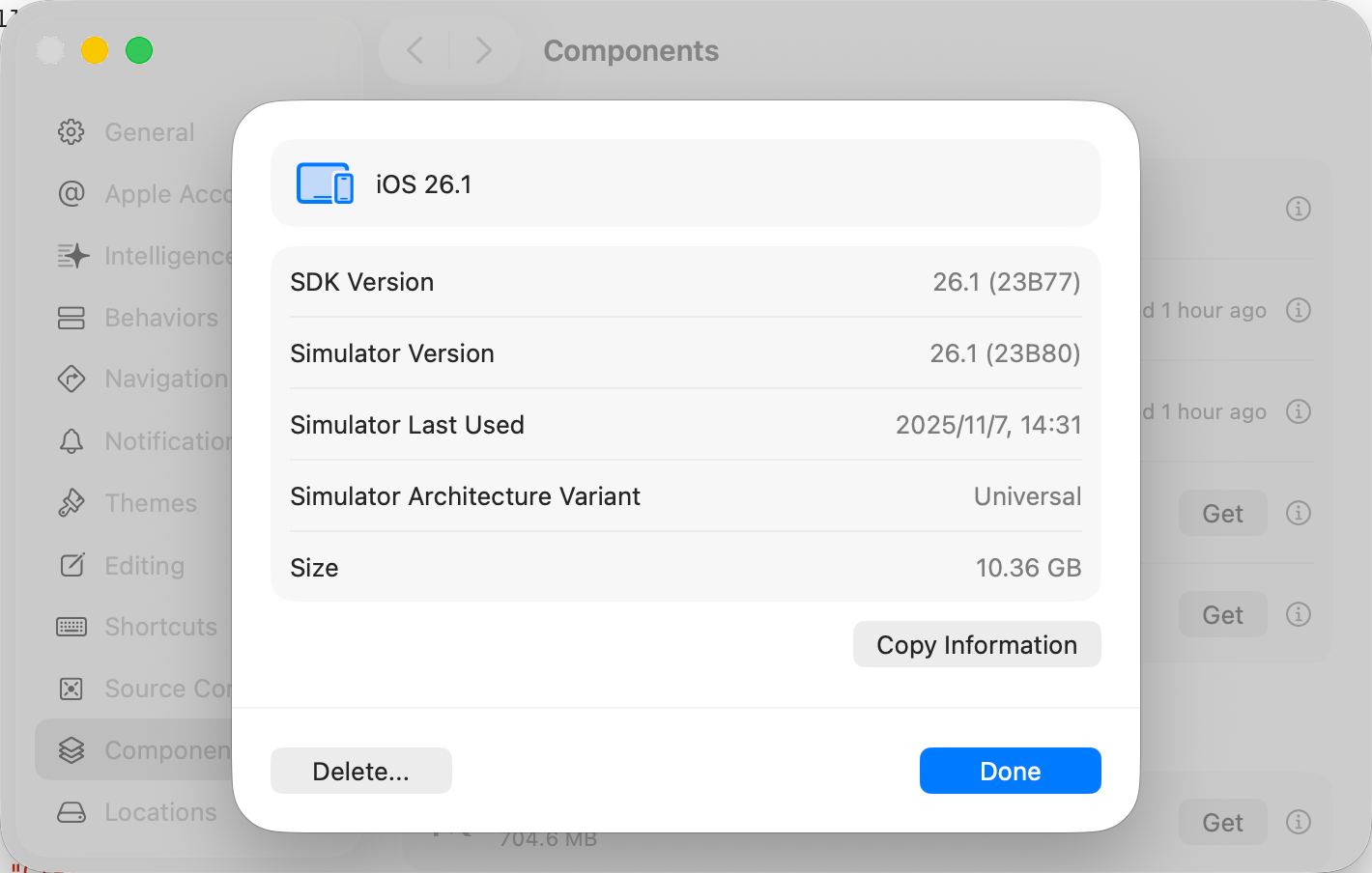Click the iOS 26.1 platform icon
The image size is (1372, 873).
pos(325,183)
